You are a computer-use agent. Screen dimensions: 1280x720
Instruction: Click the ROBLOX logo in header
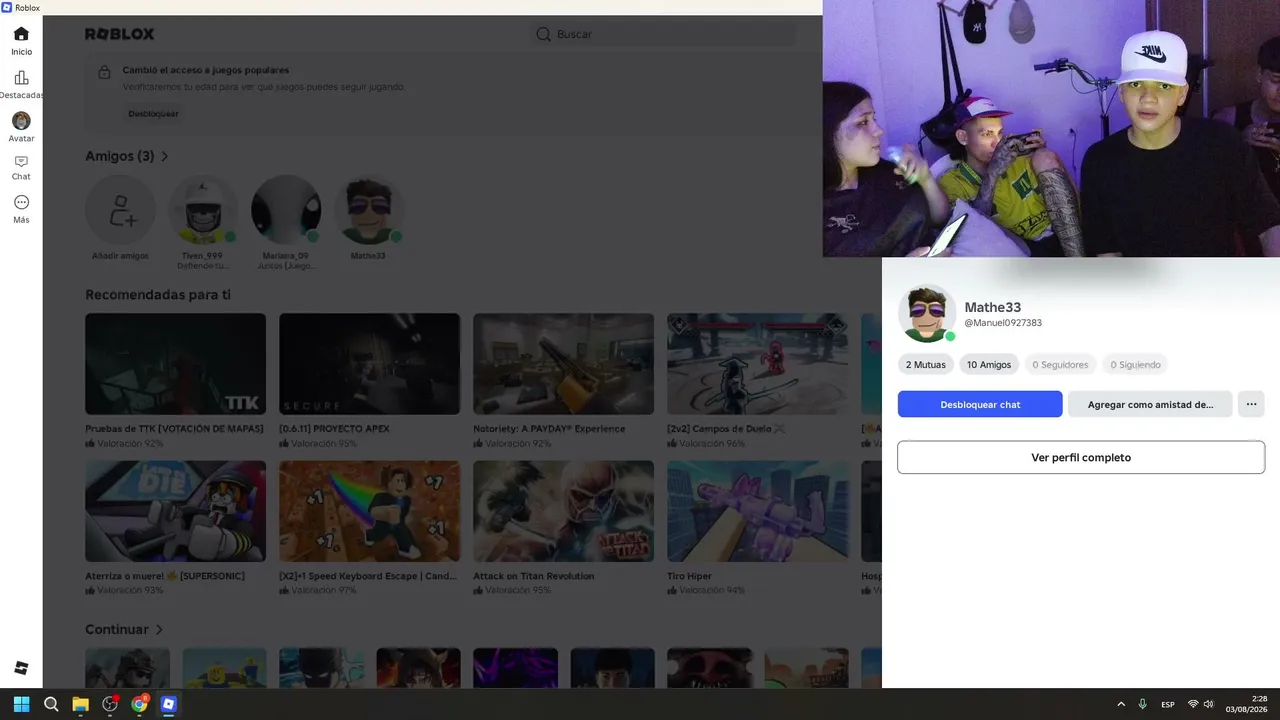tap(120, 34)
